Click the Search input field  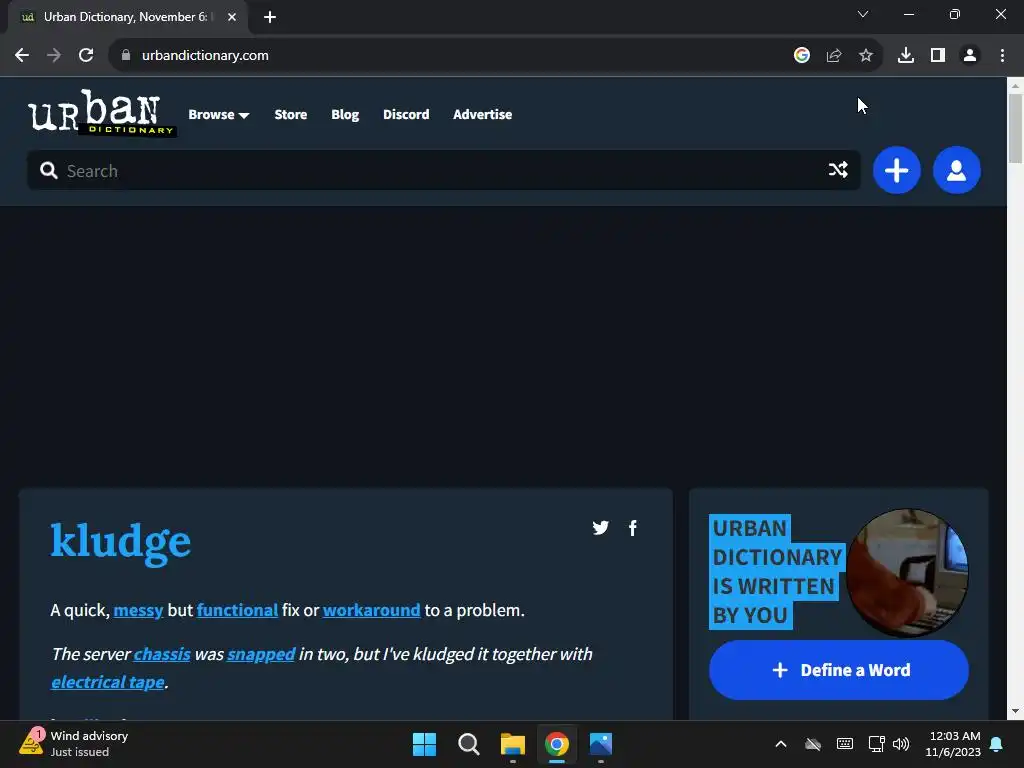[x=443, y=170]
